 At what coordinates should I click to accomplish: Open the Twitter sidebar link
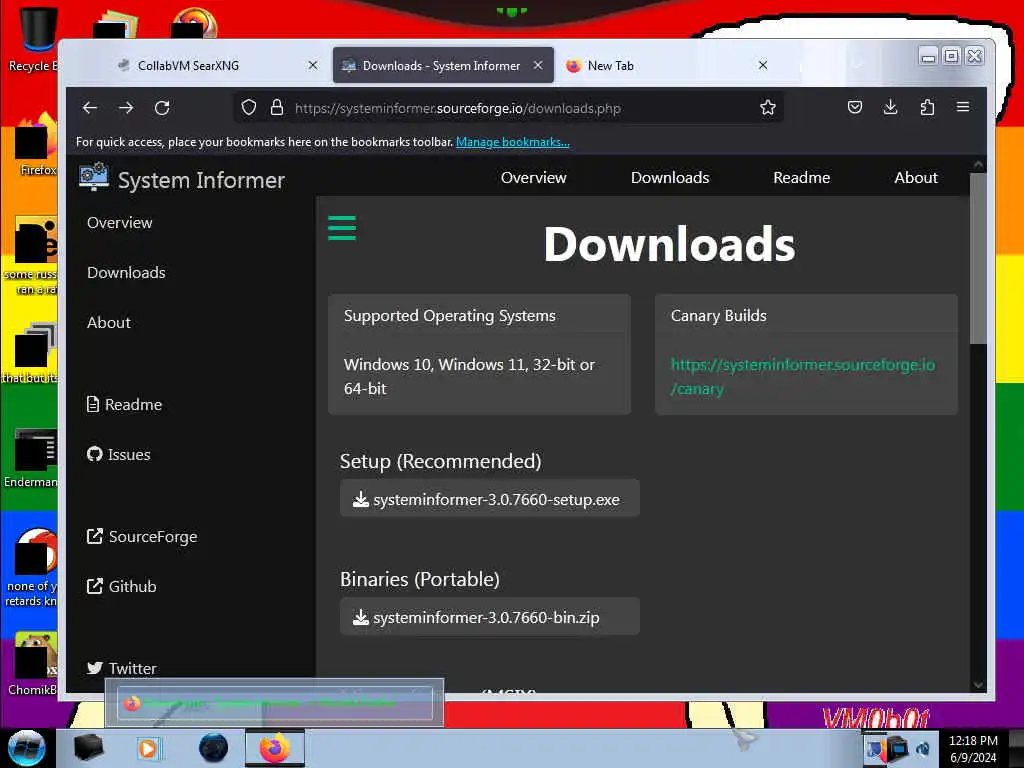click(121, 668)
